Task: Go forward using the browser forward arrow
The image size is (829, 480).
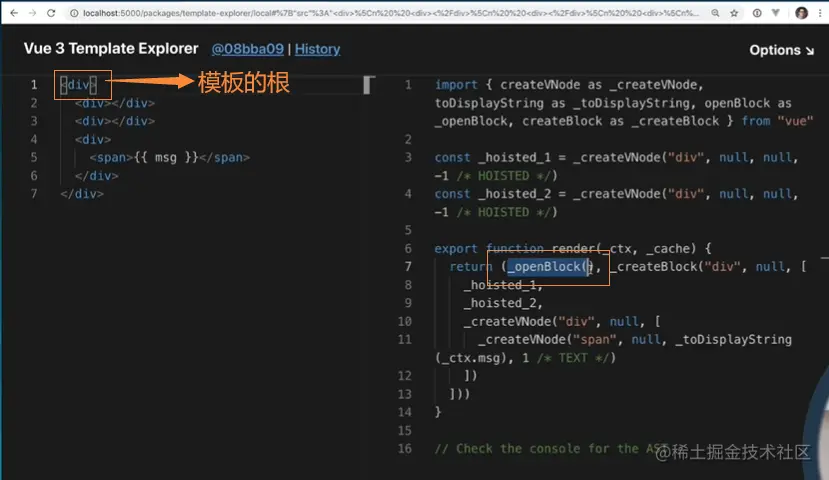Action: (x=32, y=13)
